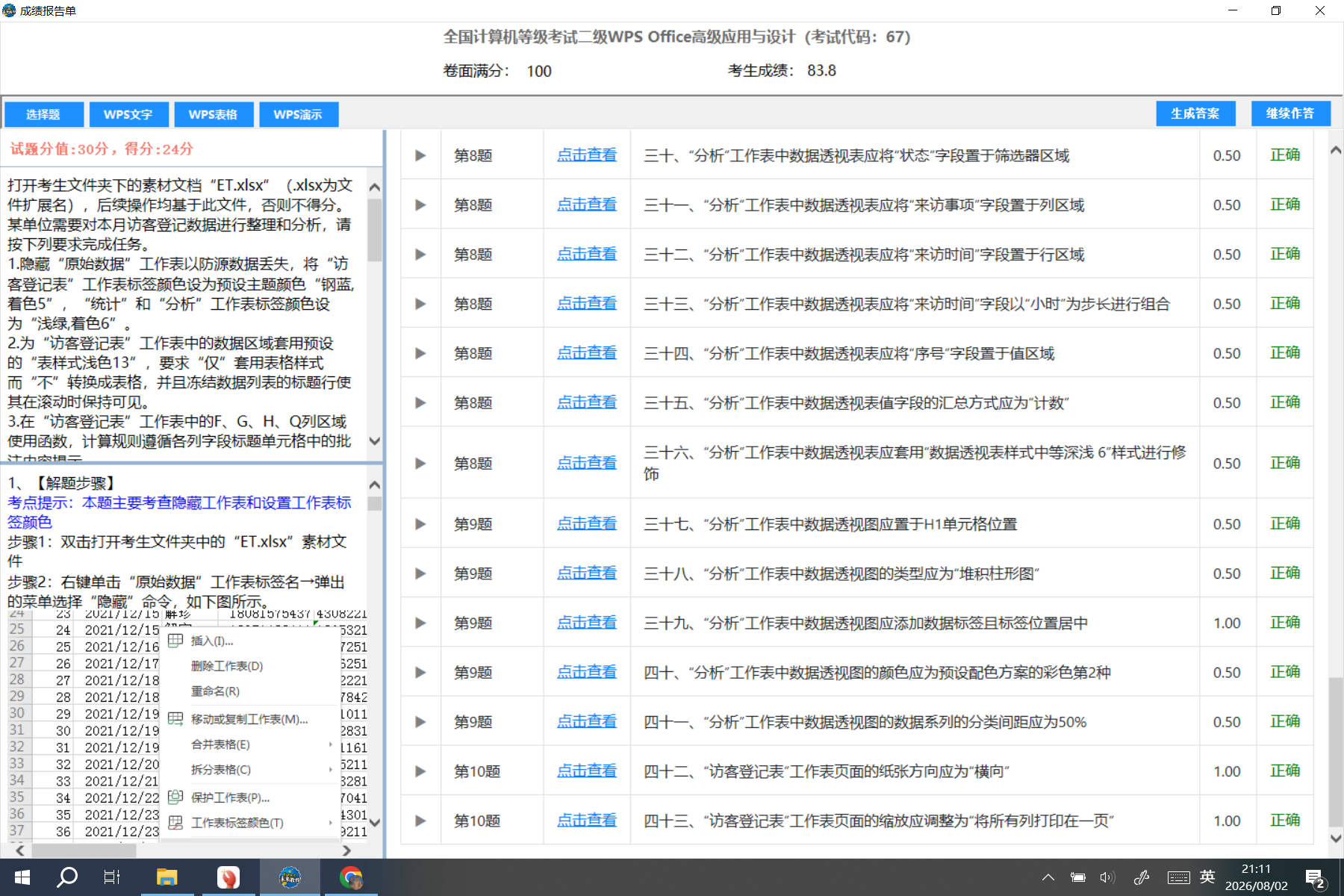The height and width of the screenshot is (896, 1344).
Task: Click the 生成答案 button
Action: (1195, 113)
